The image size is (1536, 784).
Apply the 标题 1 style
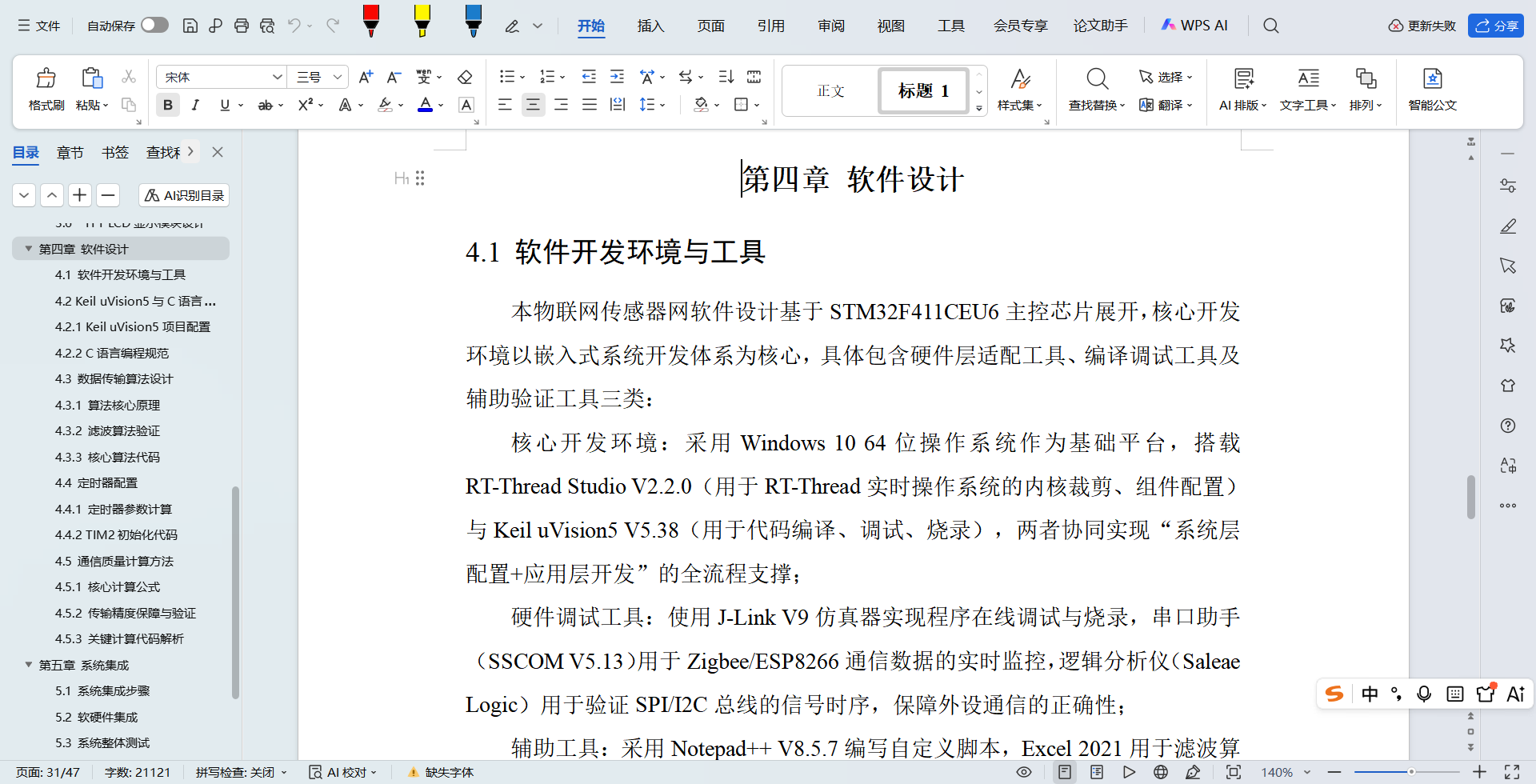(x=923, y=90)
